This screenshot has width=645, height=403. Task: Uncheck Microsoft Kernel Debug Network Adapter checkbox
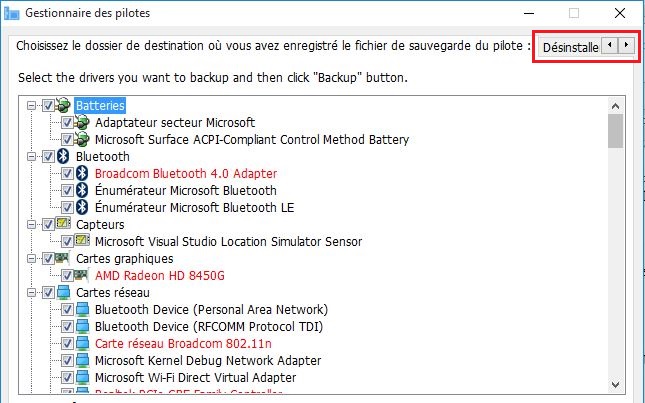67,360
